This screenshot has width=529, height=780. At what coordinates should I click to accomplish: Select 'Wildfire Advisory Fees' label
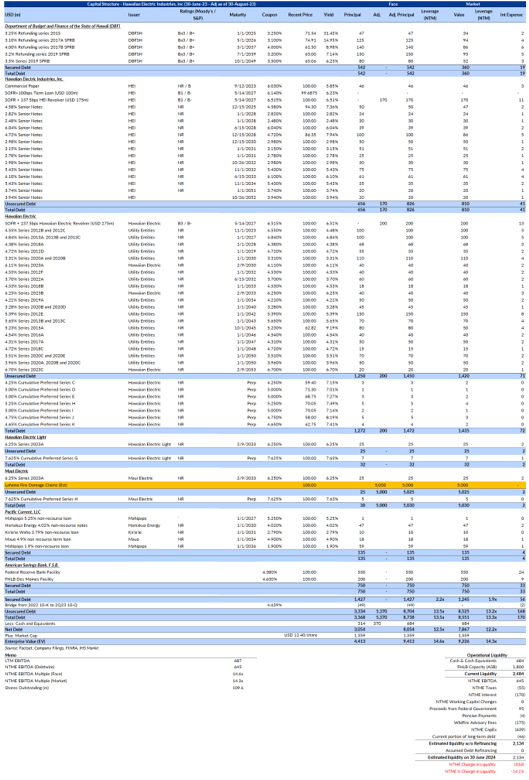point(475,722)
